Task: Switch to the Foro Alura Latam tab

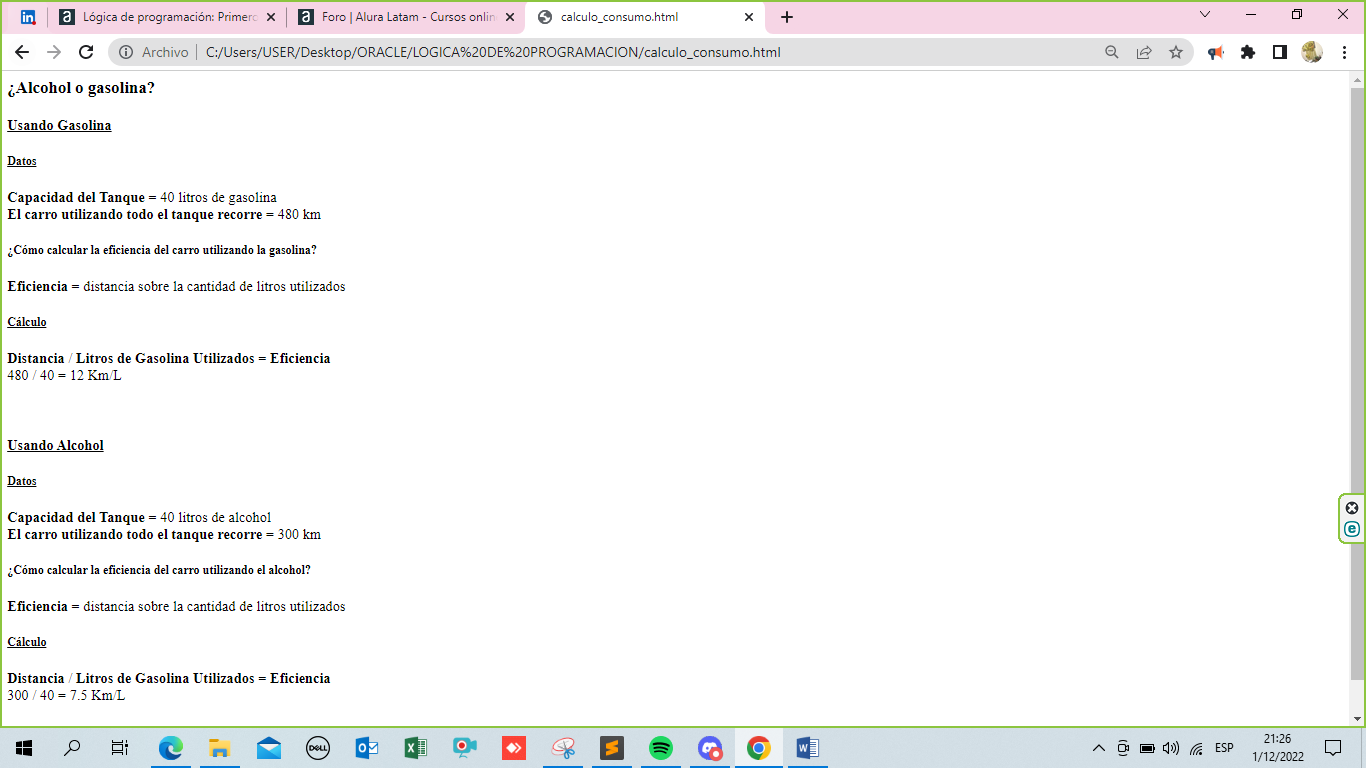Action: (x=408, y=17)
